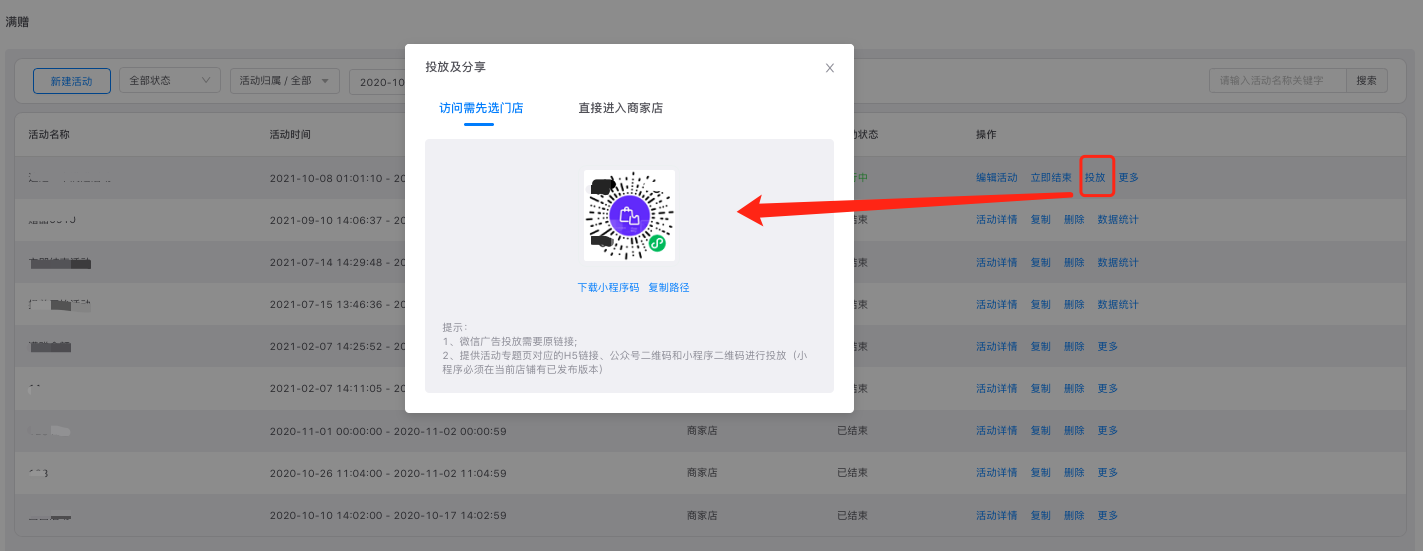
Task: Open 更多 for the 2020-10-26 activity
Action: click(1108, 473)
